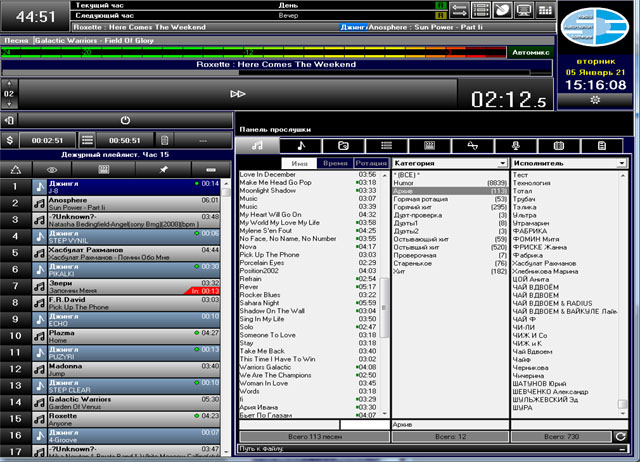The height and width of the screenshot is (462, 640).
Task: Click the 00:02:51 timer button
Action: click(47, 140)
